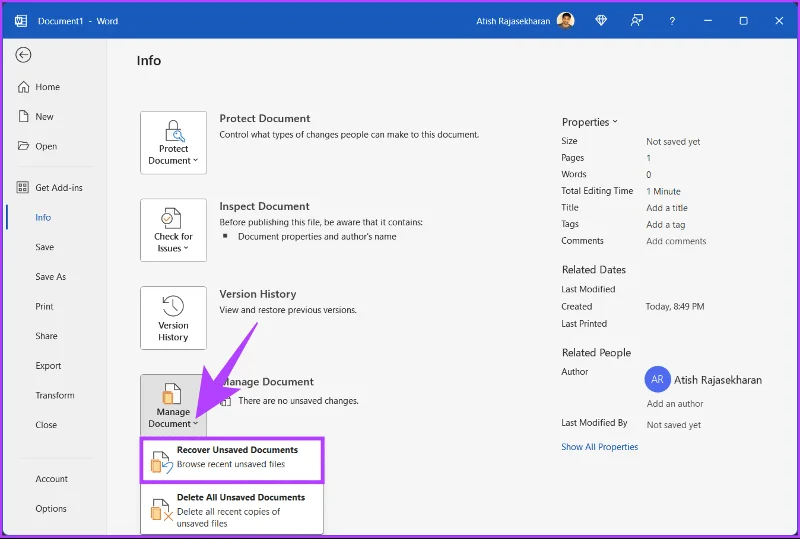The image size is (800, 539).
Task: Click the AR author avatar circle
Action: tap(658, 379)
